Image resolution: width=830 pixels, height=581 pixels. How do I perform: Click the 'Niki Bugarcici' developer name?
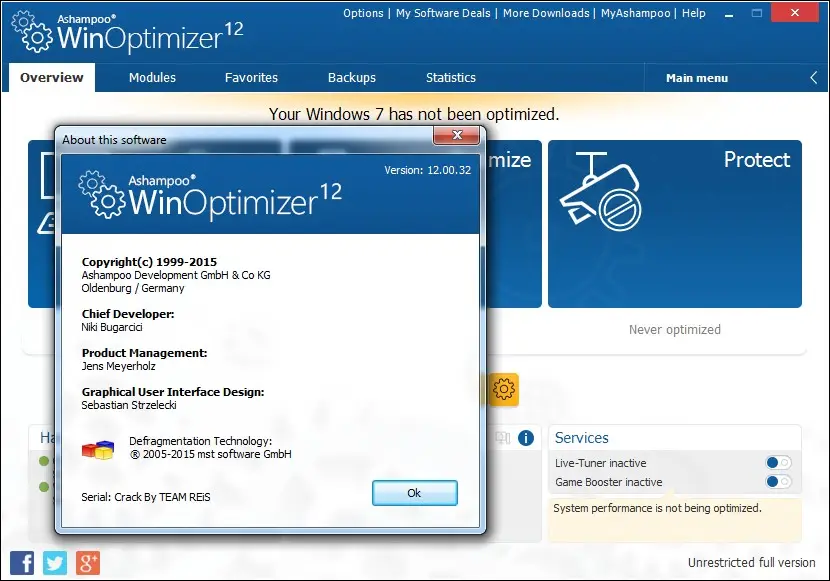pyautogui.click(x=112, y=327)
